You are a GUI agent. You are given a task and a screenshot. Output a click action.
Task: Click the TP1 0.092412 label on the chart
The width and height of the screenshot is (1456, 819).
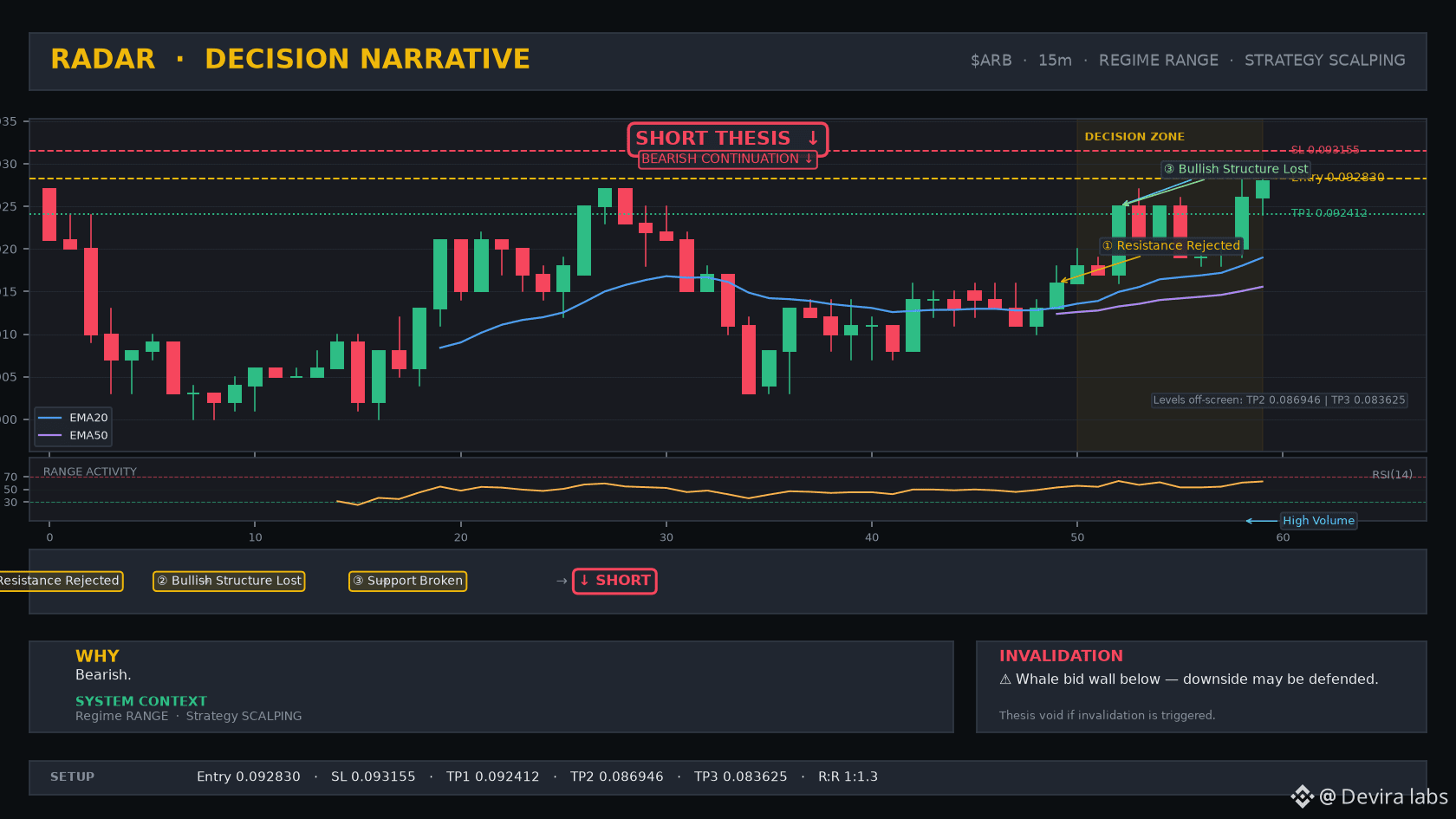click(1329, 213)
